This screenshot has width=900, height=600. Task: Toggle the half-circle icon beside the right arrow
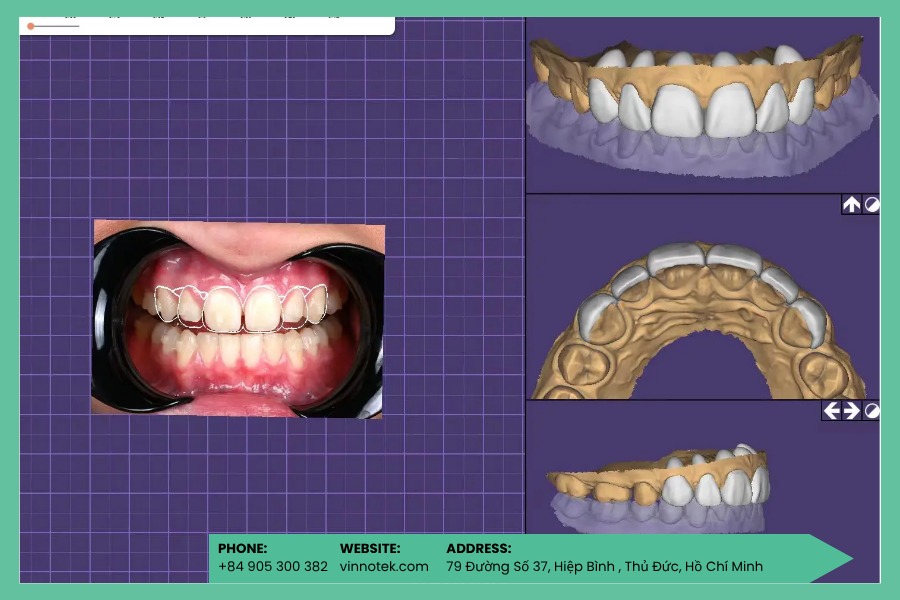[x=871, y=411]
